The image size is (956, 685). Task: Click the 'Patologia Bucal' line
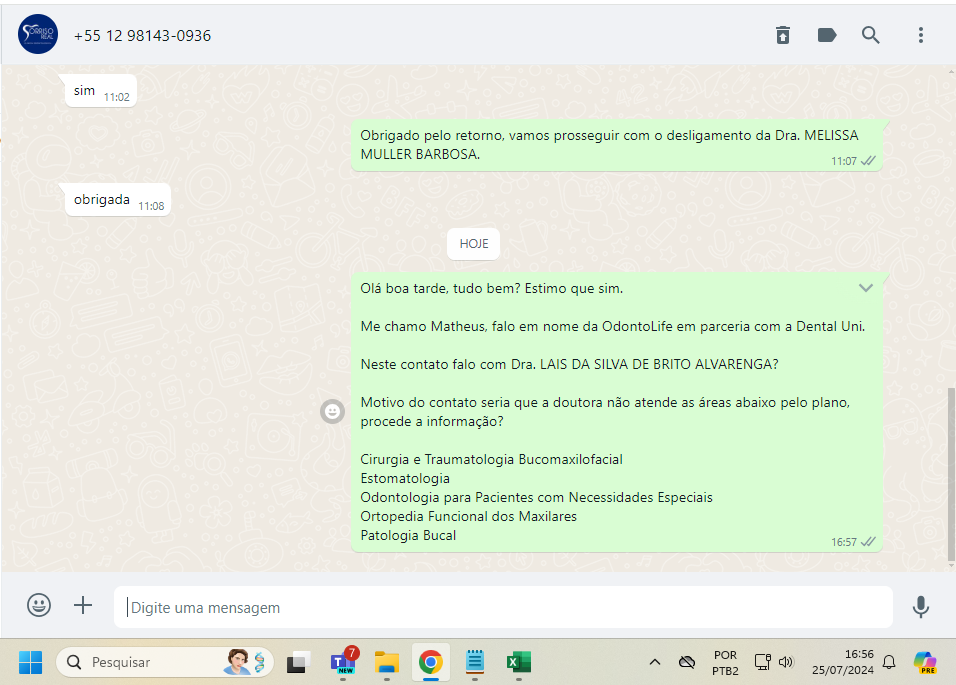click(x=408, y=535)
